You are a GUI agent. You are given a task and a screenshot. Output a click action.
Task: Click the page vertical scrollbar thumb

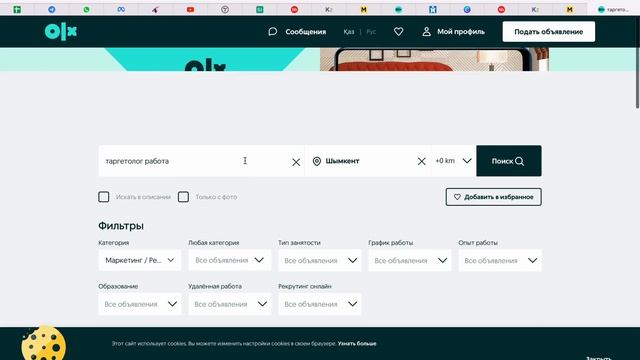[637, 62]
